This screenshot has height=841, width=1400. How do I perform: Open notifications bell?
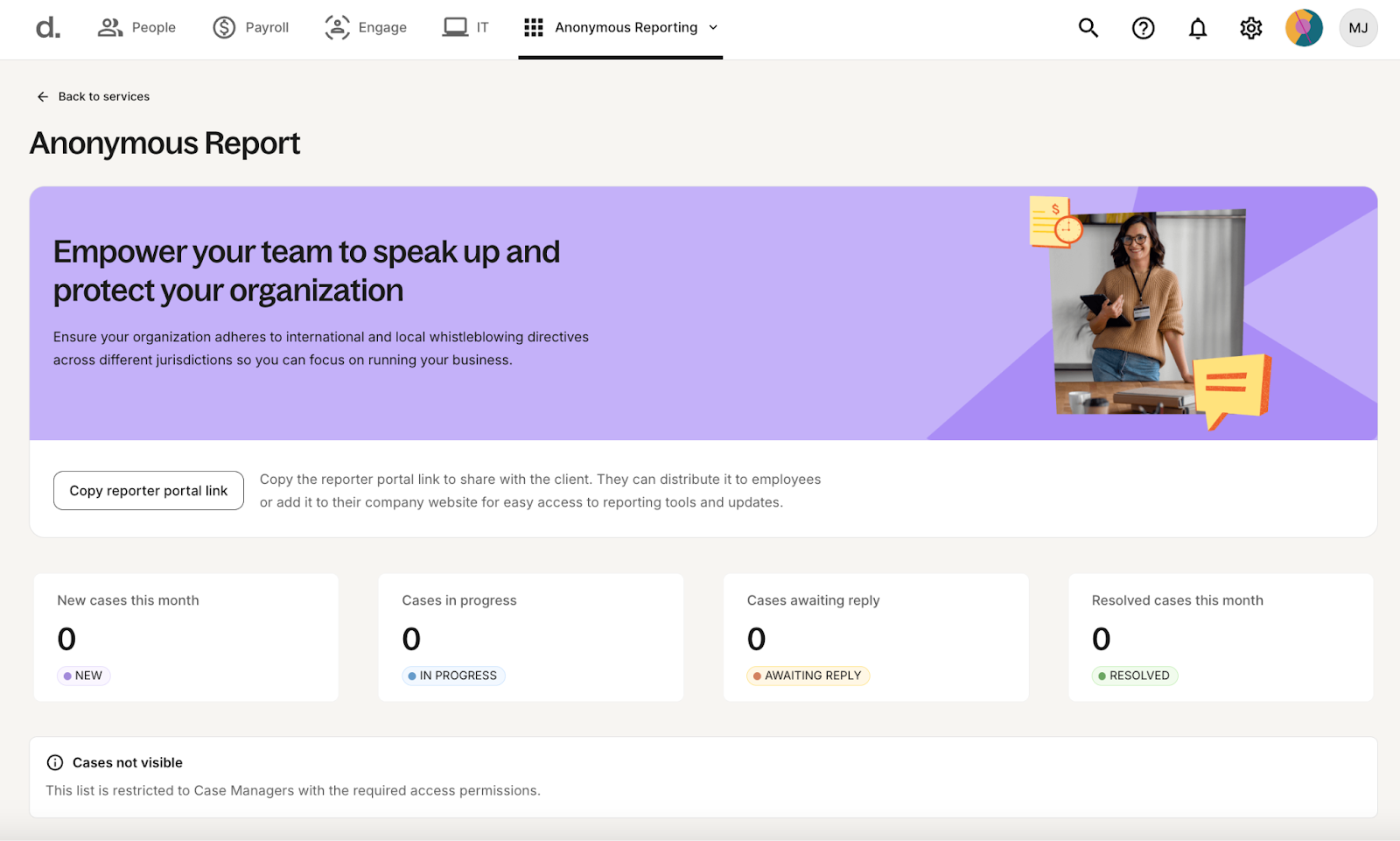click(x=1198, y=29)
